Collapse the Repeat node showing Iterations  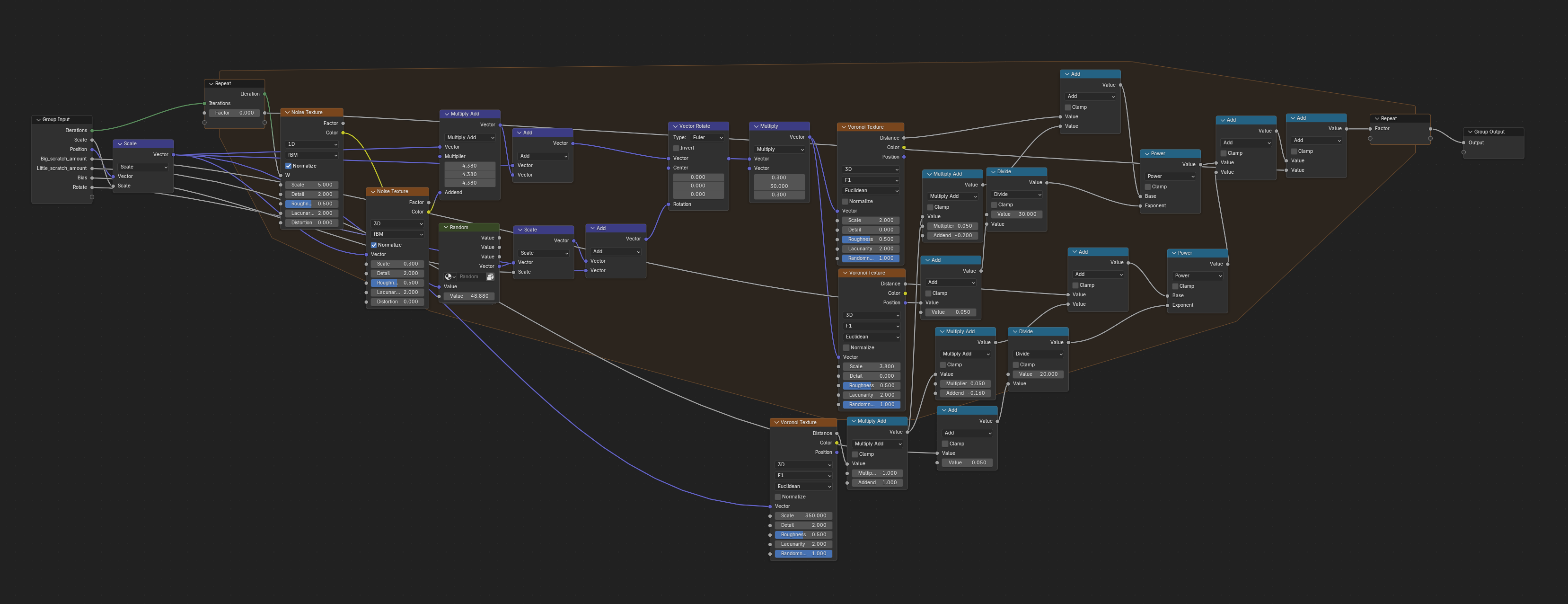click(x=211, y=83)
